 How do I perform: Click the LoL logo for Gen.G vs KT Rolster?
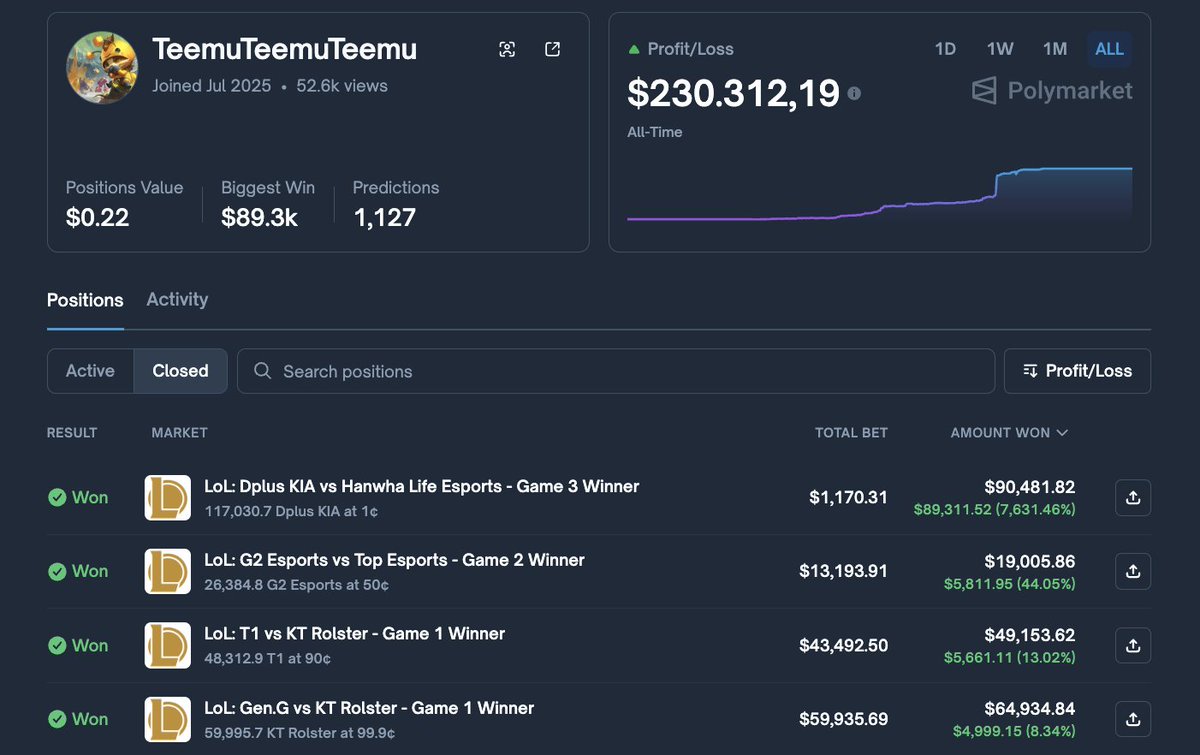click(168, 719)
